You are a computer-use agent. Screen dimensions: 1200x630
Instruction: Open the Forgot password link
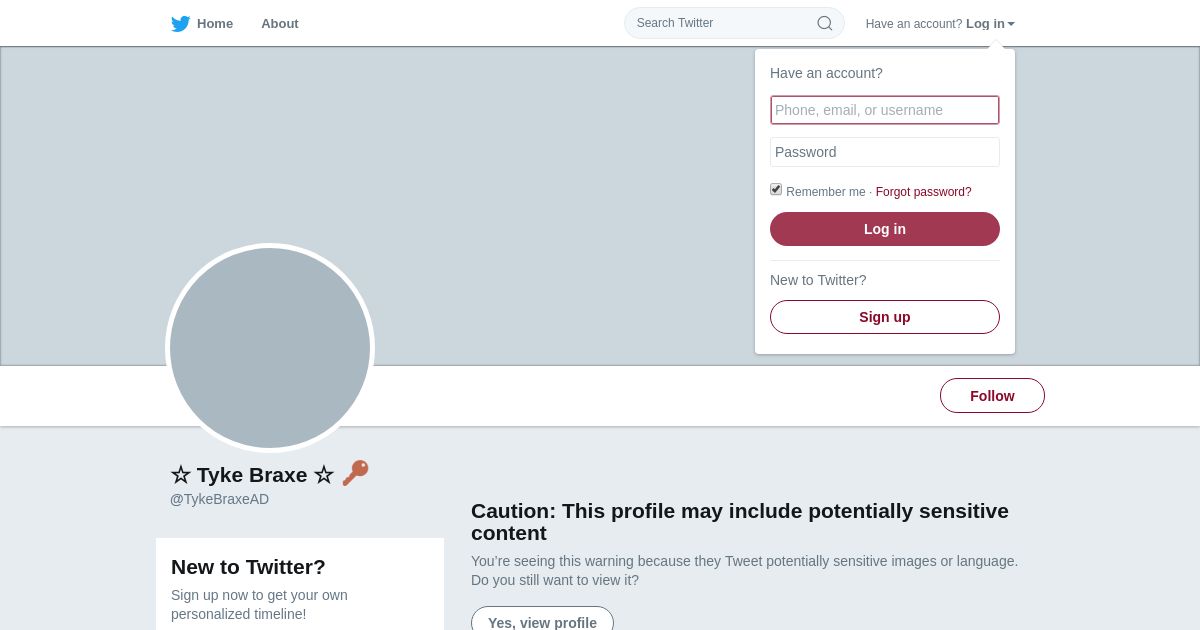(923, 192)
